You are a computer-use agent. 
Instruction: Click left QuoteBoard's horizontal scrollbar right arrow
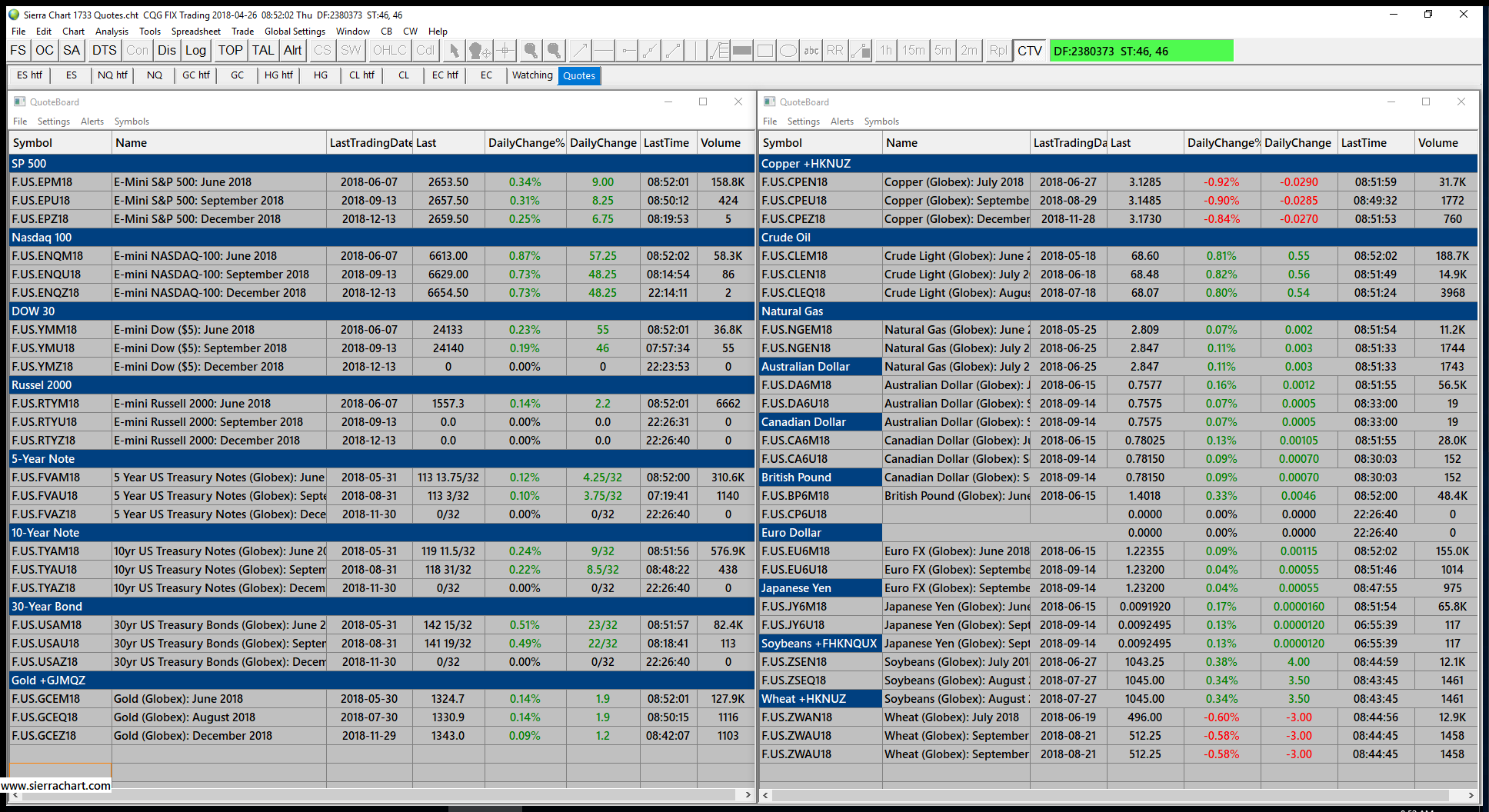tap(748, 795)
